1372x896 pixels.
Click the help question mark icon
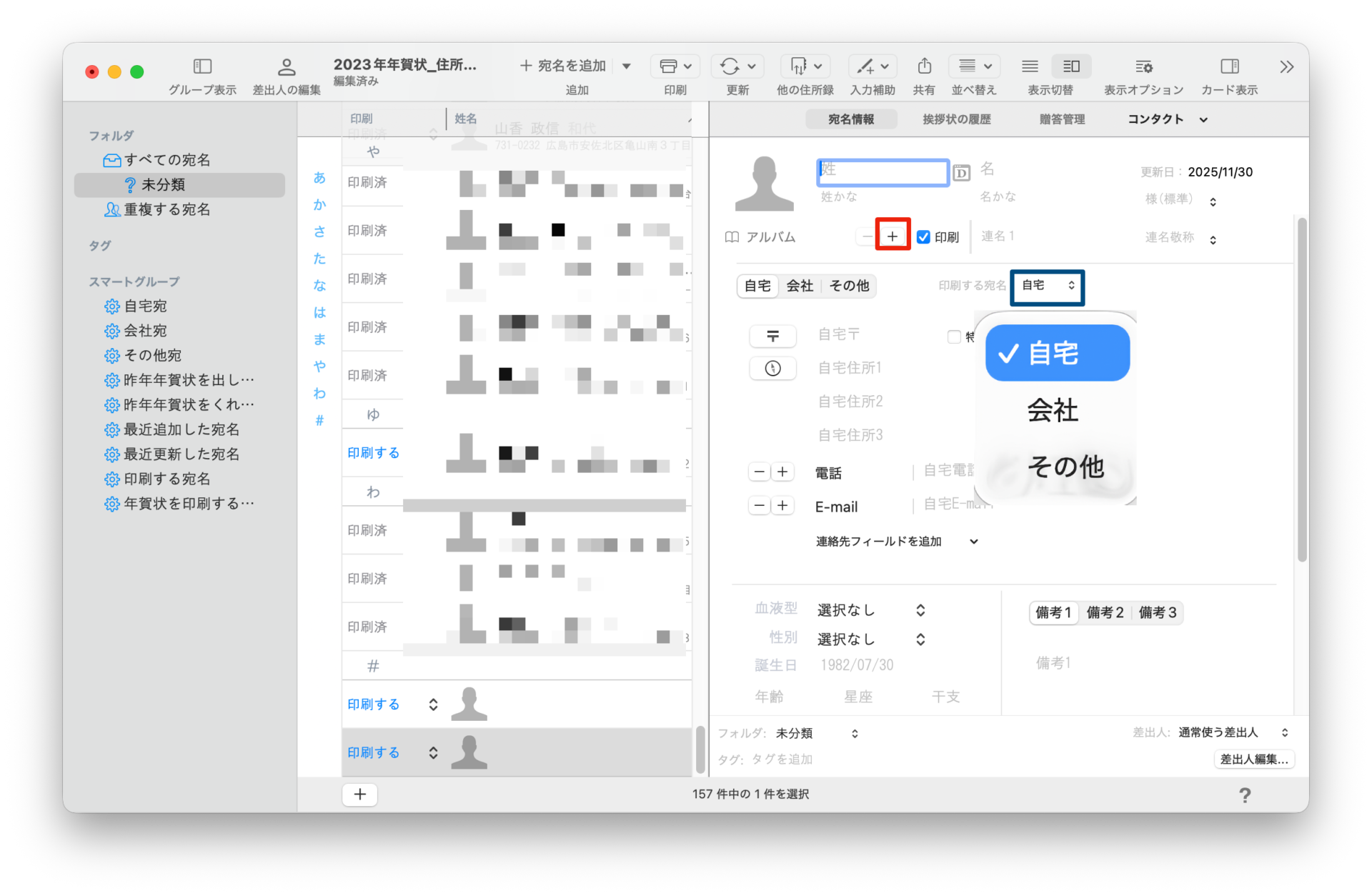[x=1244, y=795]
